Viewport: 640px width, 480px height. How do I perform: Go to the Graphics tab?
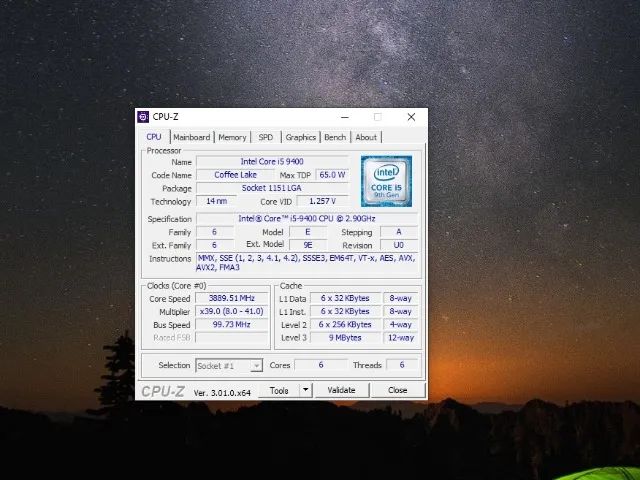point(300,137)
